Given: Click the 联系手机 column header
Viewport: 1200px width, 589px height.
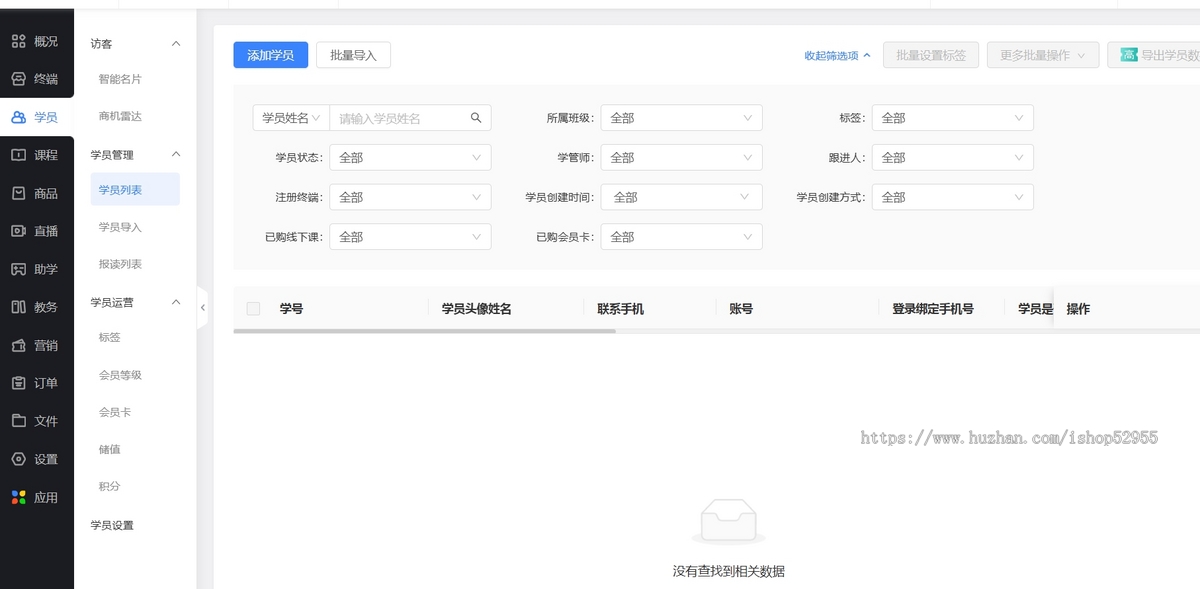Looking at the screenshot, I should 621,309.
